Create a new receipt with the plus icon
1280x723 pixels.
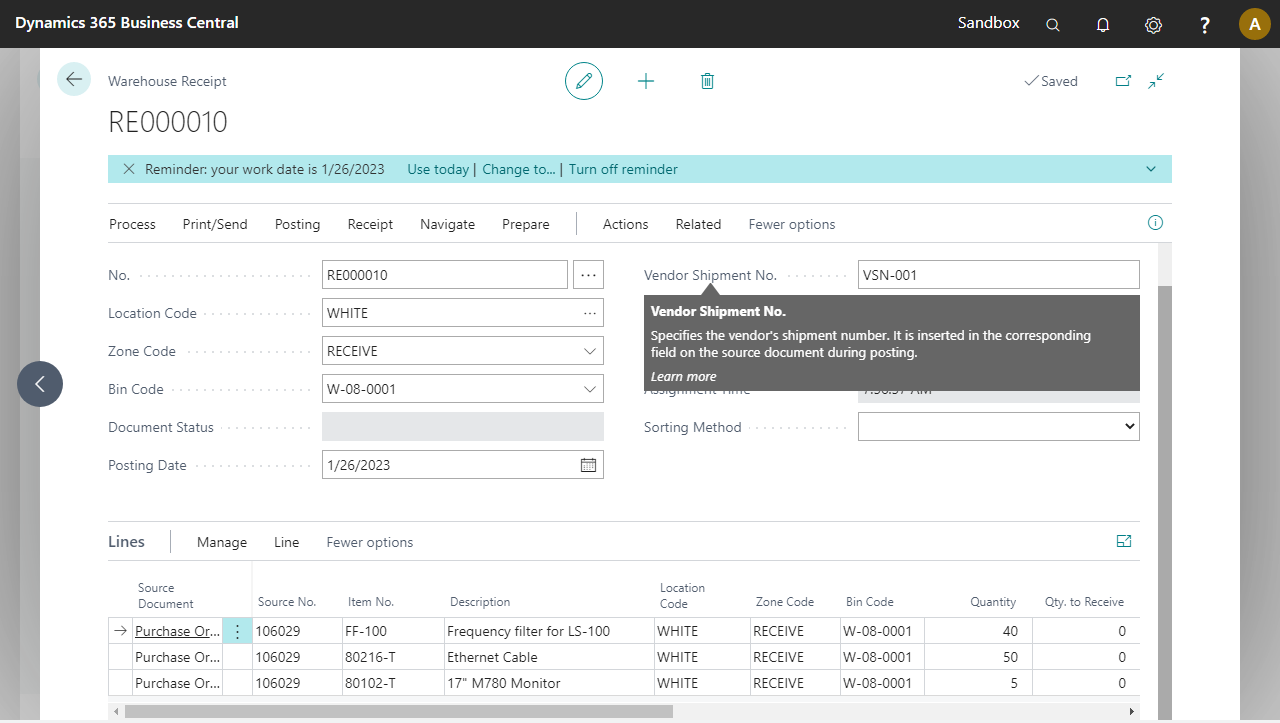pos(646,81)
